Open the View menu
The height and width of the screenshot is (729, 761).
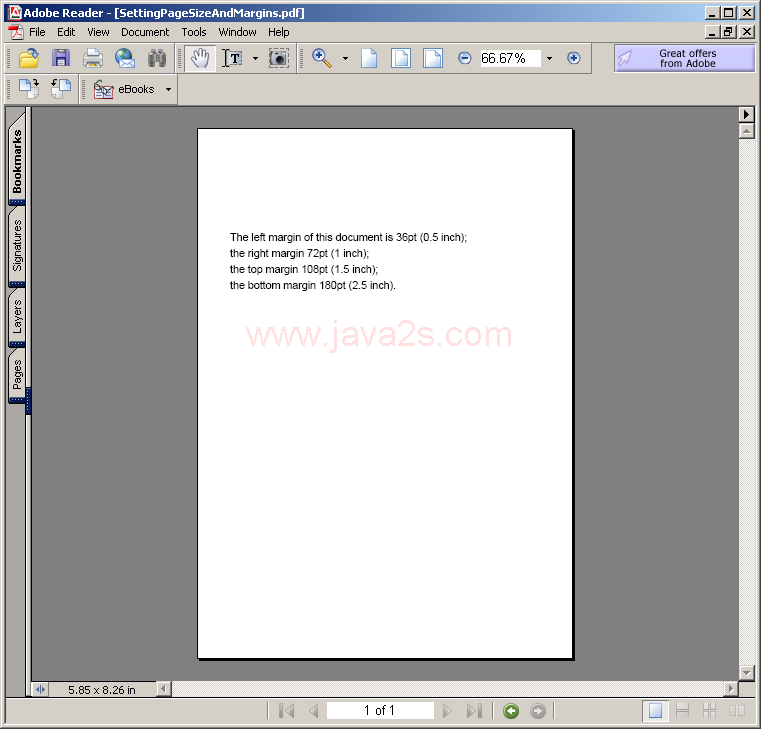pyautogui.click(x=98, y=32)
